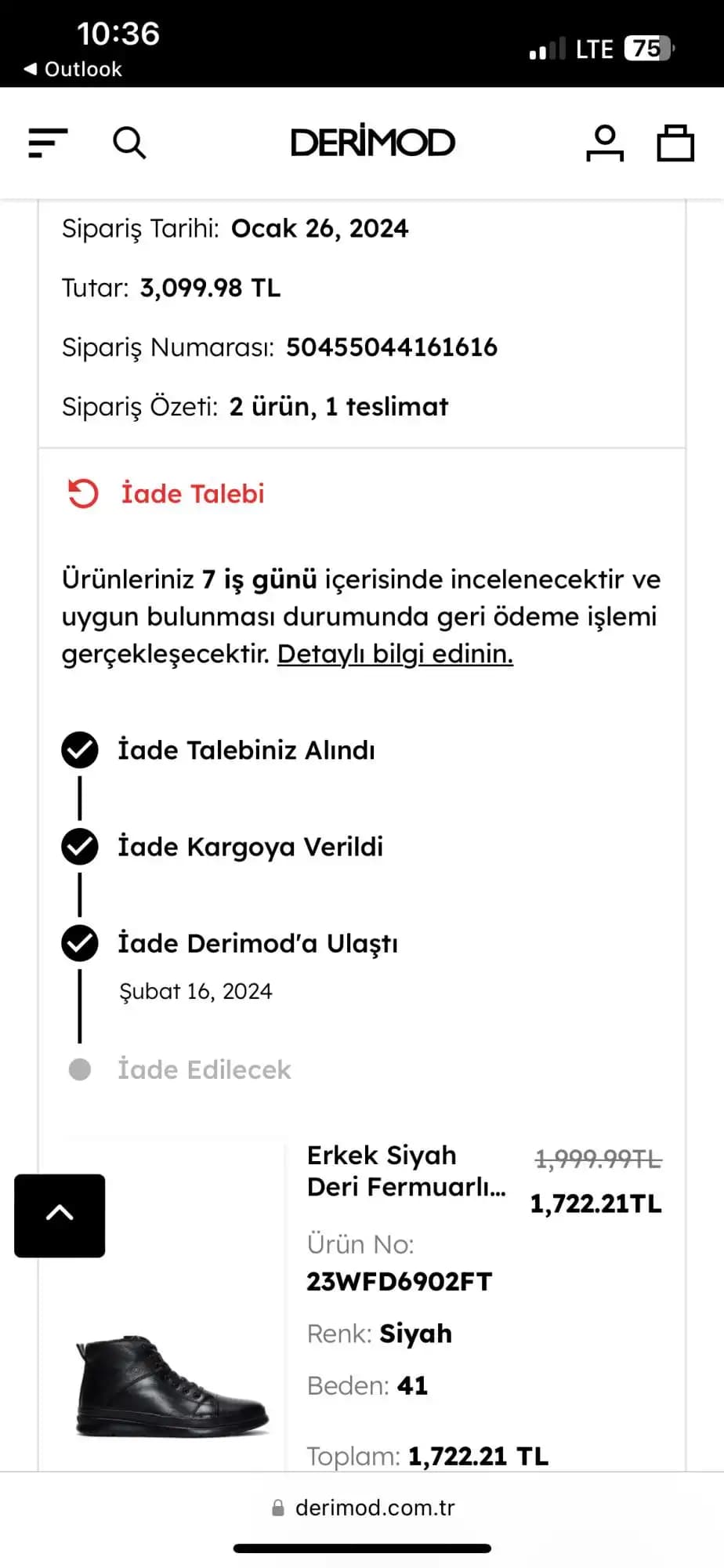Tap the order number 50455044161616

coord(392,347)
